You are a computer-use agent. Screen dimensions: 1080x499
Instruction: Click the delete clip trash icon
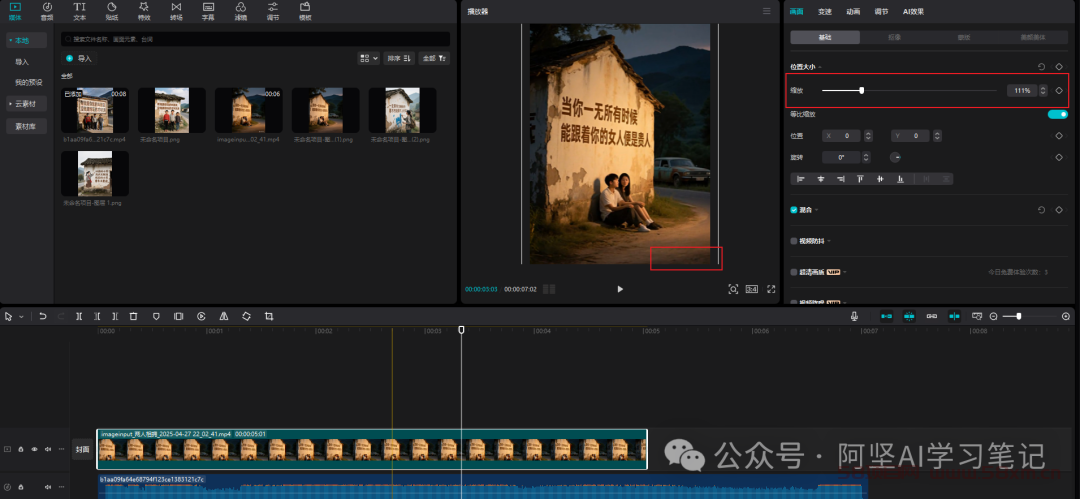(x=133, y=316)
